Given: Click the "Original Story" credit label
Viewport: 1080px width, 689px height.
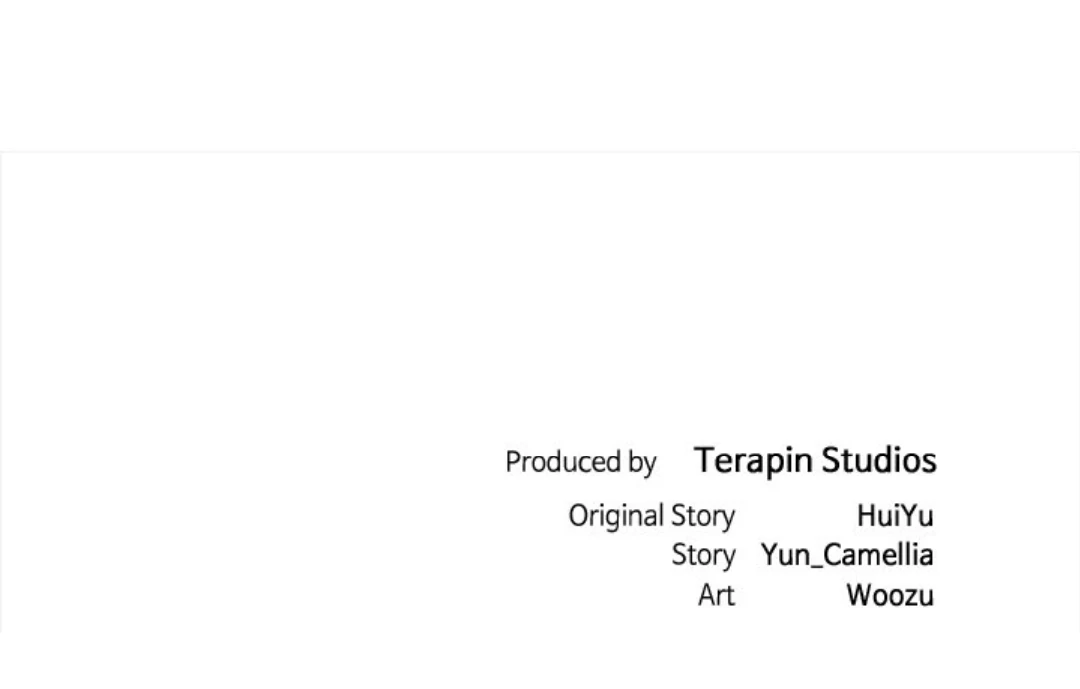Looking at the screenshot, I should point(651,516).
